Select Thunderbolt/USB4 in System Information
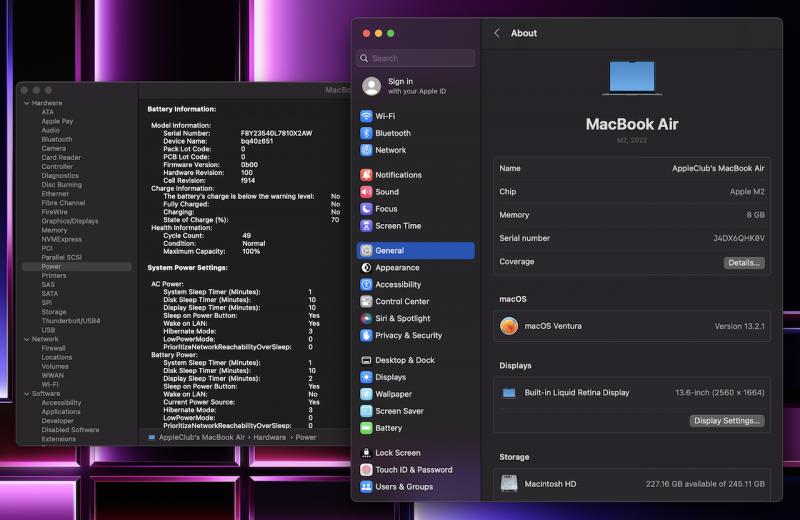 pyautogui.click(x=71, y=321)
